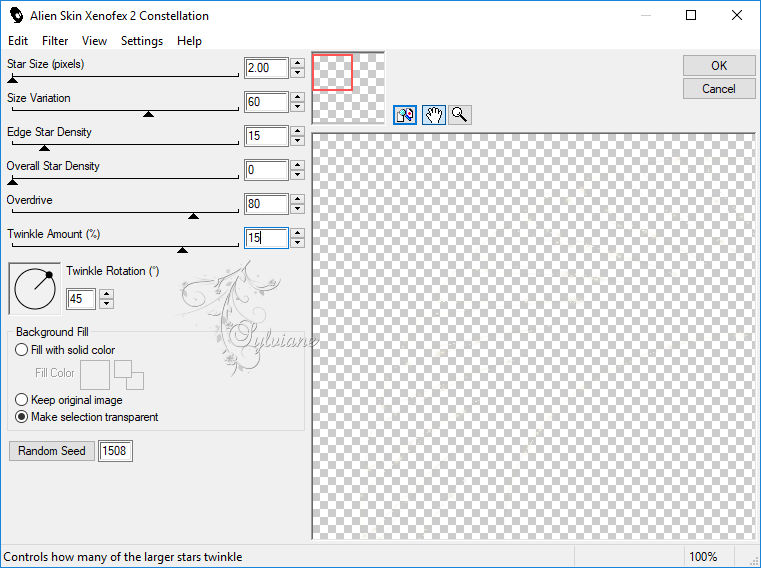Viewport: 761px width, 568px height.
Task: Click the Twinkle Rotation angle dial
Action: (35, 289)
